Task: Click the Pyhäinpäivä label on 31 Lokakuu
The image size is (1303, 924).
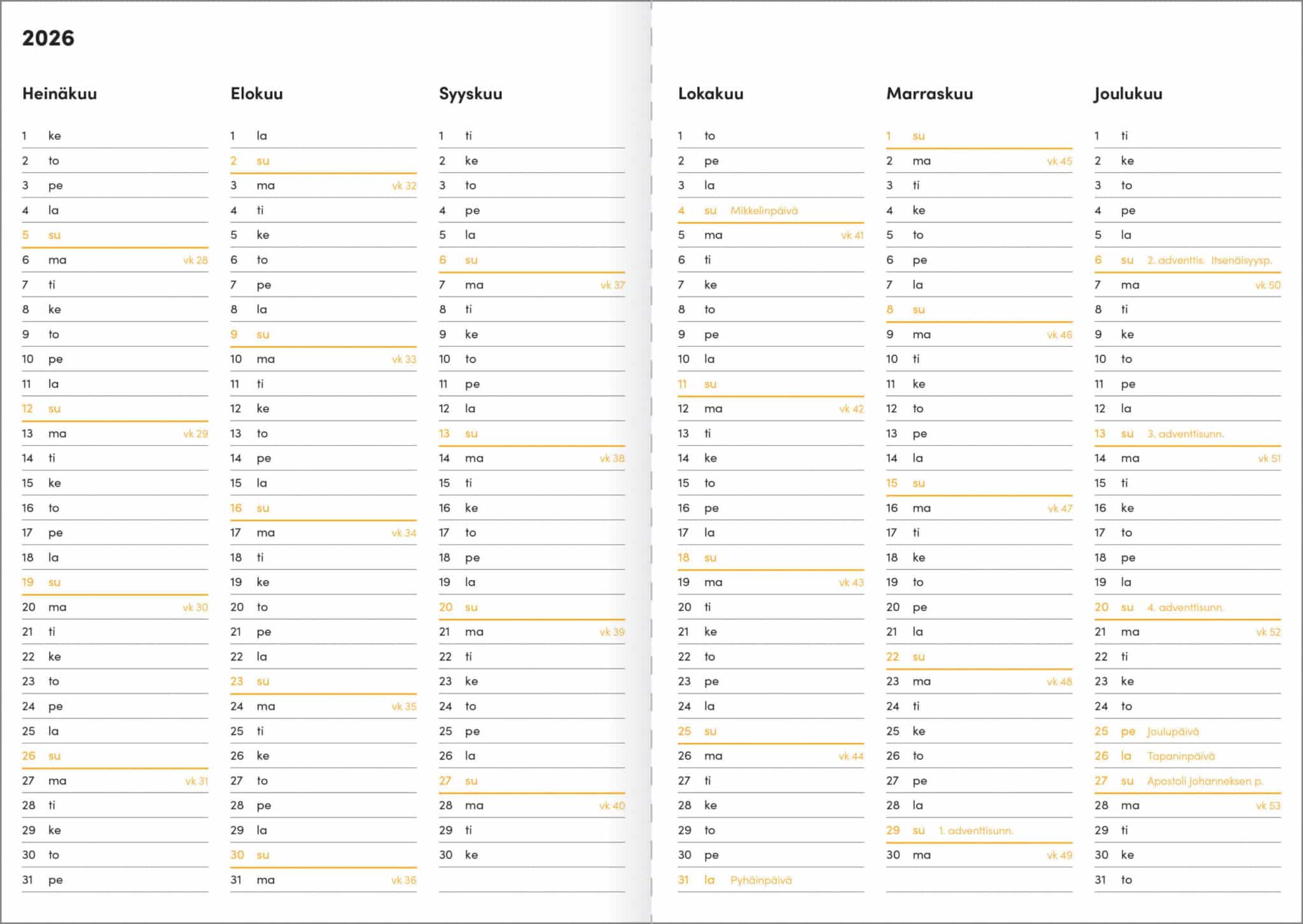Action: click(x=761, y=880)
